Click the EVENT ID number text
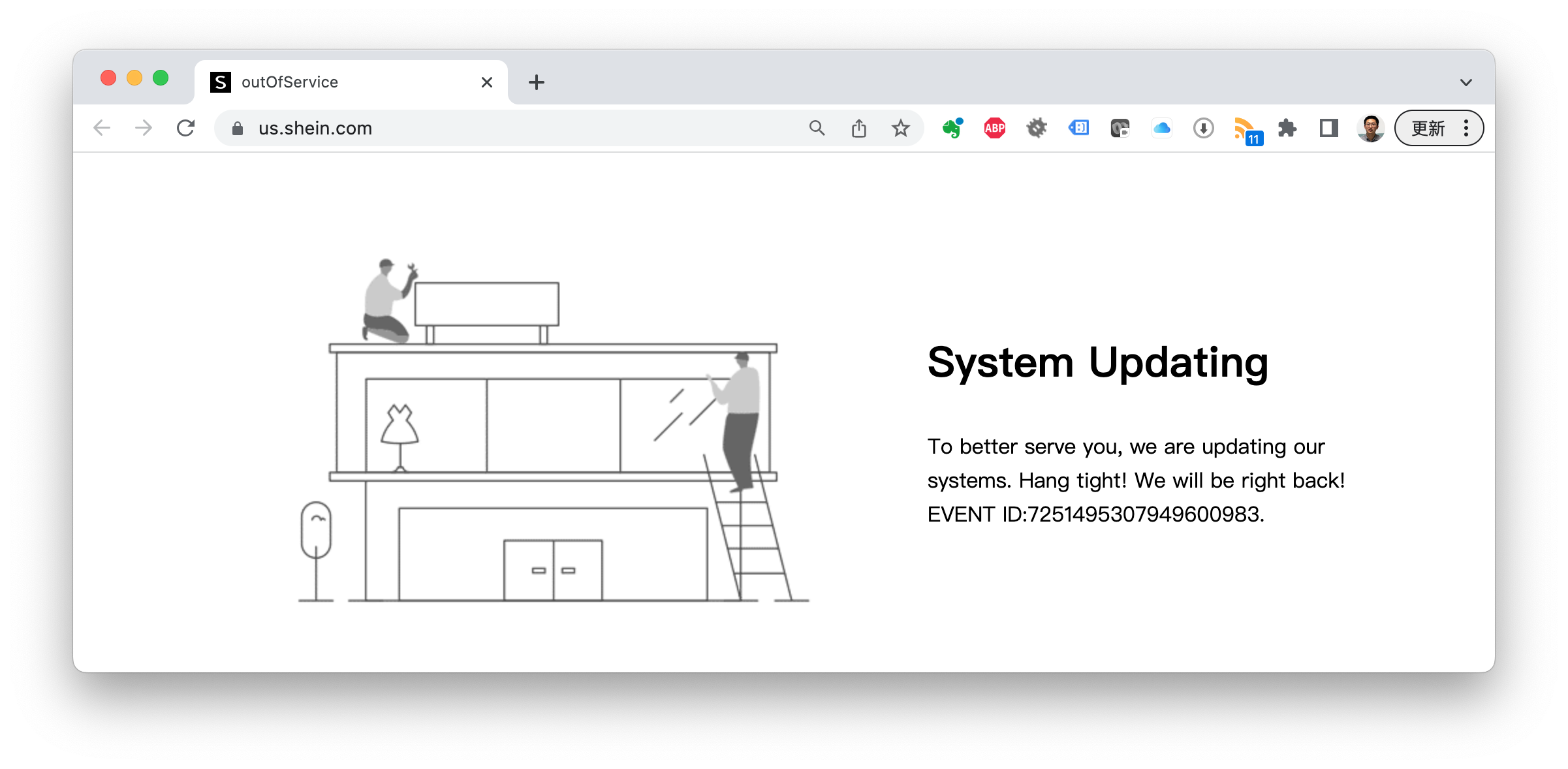1568x769 pixels. pos(1146,514)
